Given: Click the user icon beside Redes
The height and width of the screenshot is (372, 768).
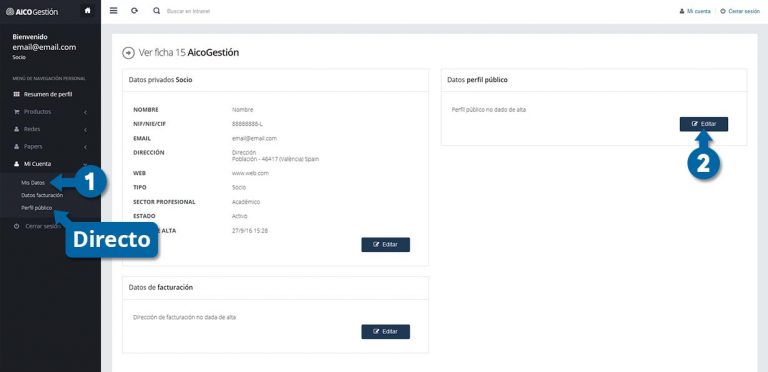Looking at the screenshot, I should (x=17, y=129).
